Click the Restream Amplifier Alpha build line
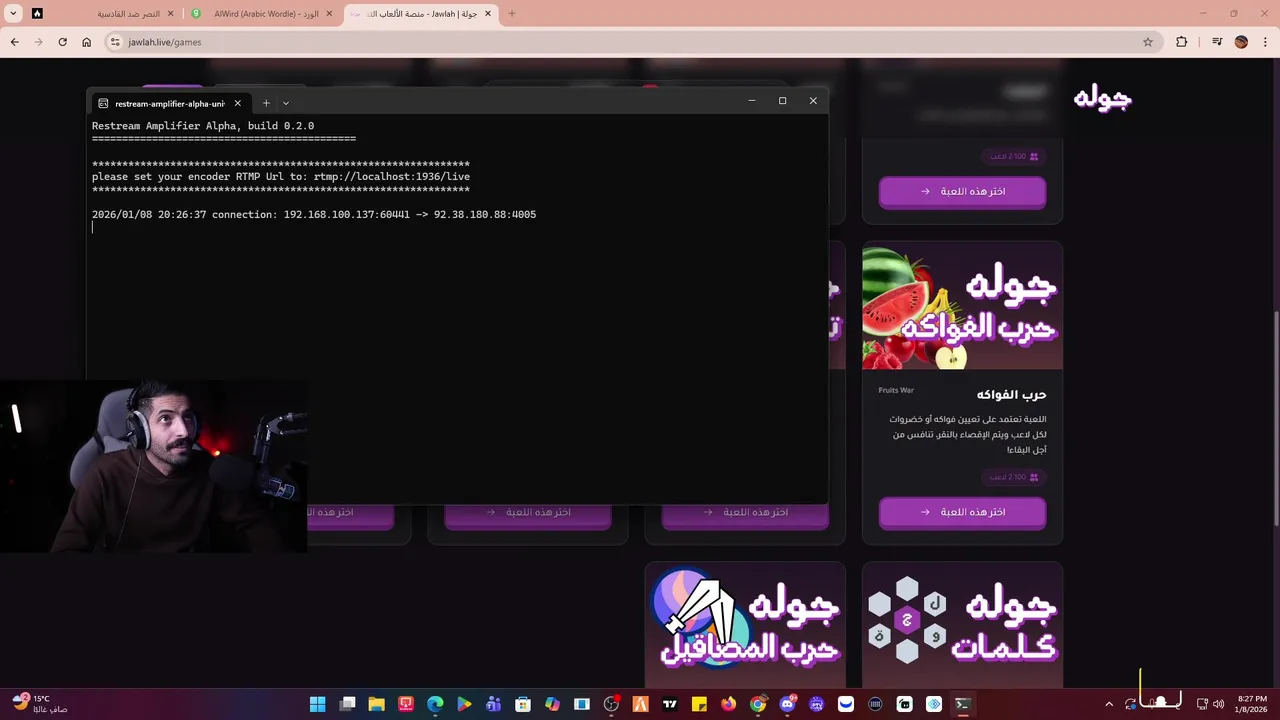Image resolution: width=1280 pixels, height=720 pixels. click(x=203, y=126)
